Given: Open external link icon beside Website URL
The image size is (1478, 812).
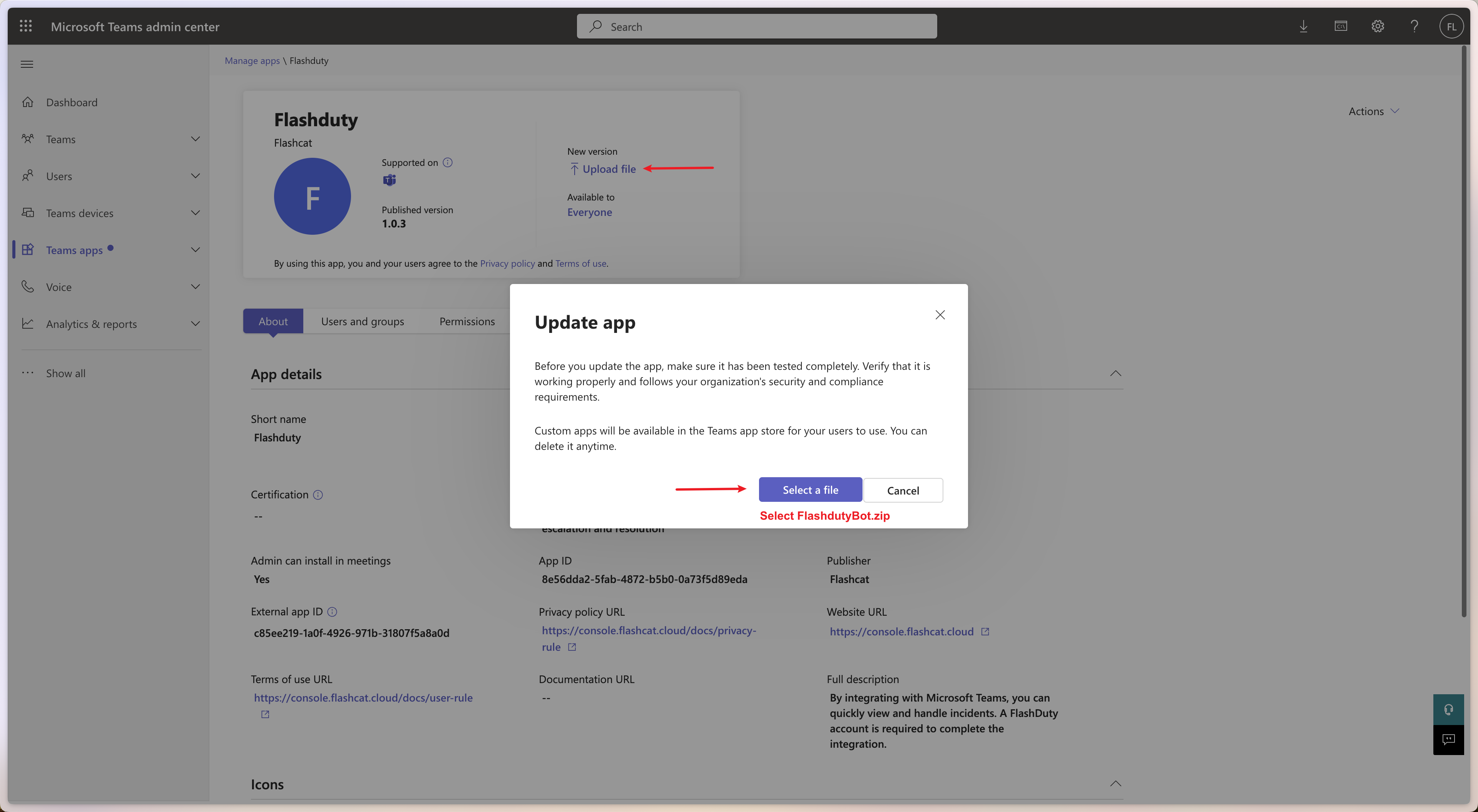Looking at the screenshot, I should coord(985,632).
